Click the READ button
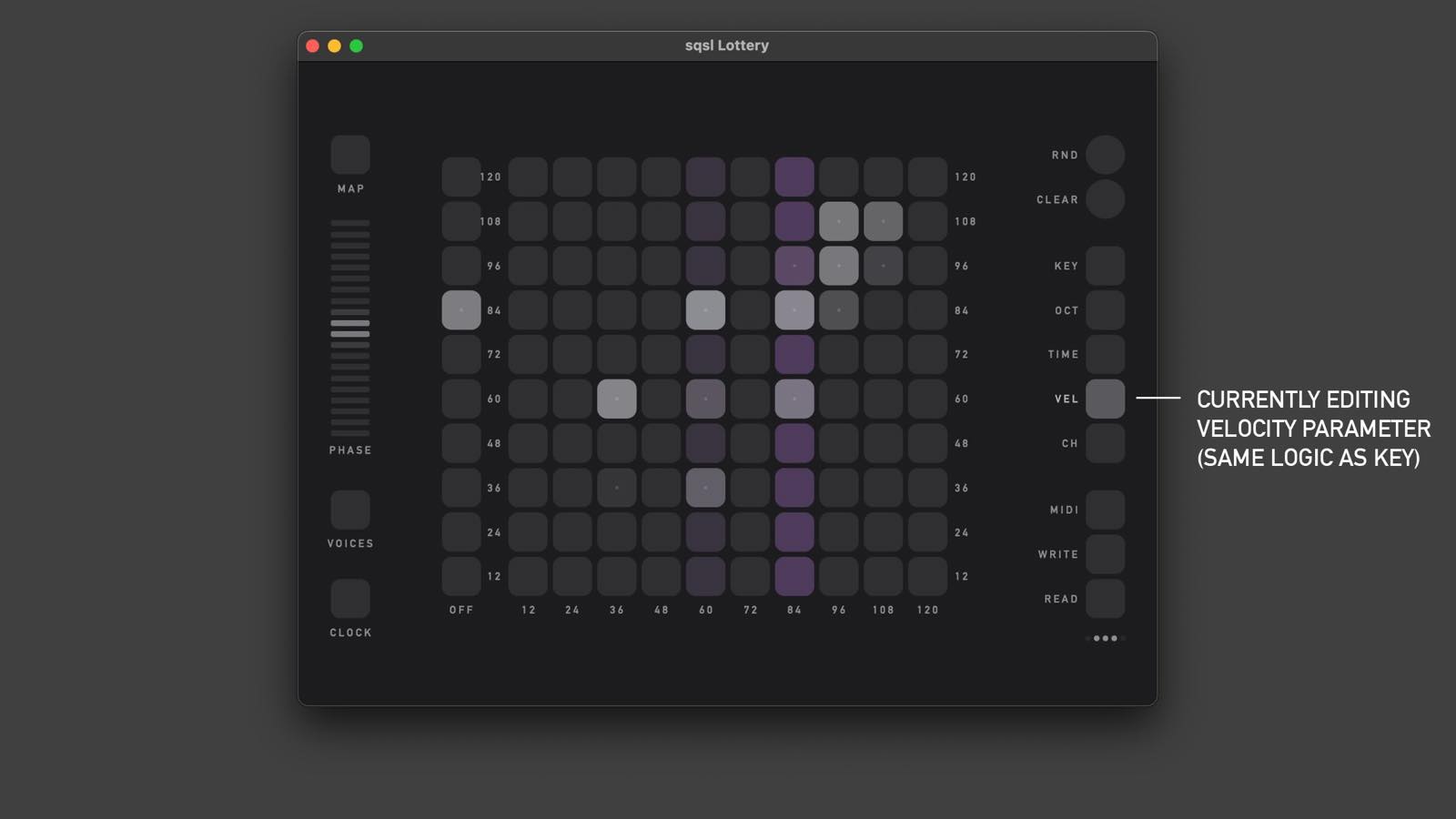1456x819 pixels. 1105,599
